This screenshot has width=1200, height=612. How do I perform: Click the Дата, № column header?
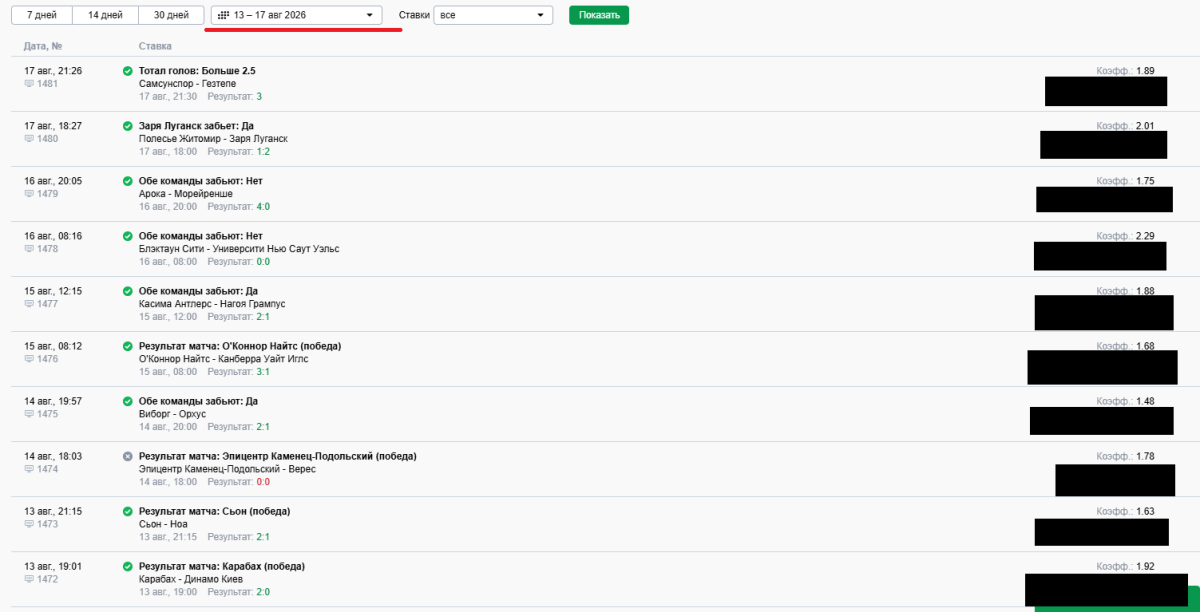[x=43, y=46]
